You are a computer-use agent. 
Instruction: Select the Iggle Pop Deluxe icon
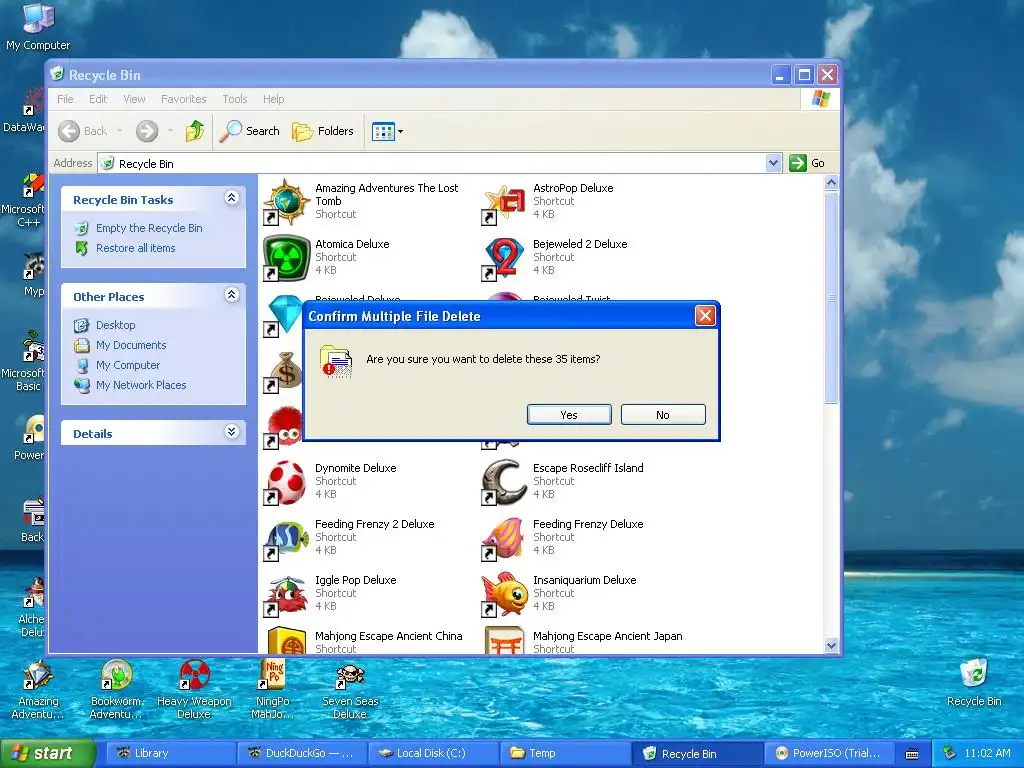point(286,594)
